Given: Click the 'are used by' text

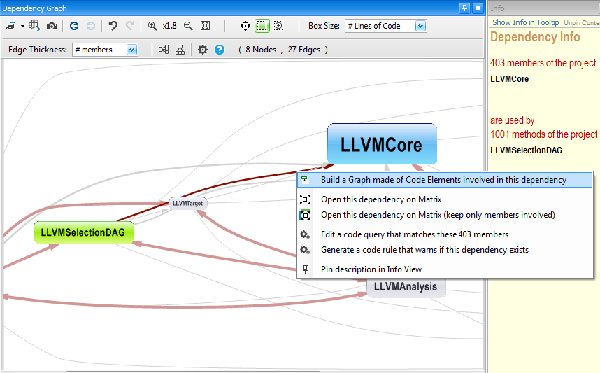Looking at the screenshot, I should point(512,121).
